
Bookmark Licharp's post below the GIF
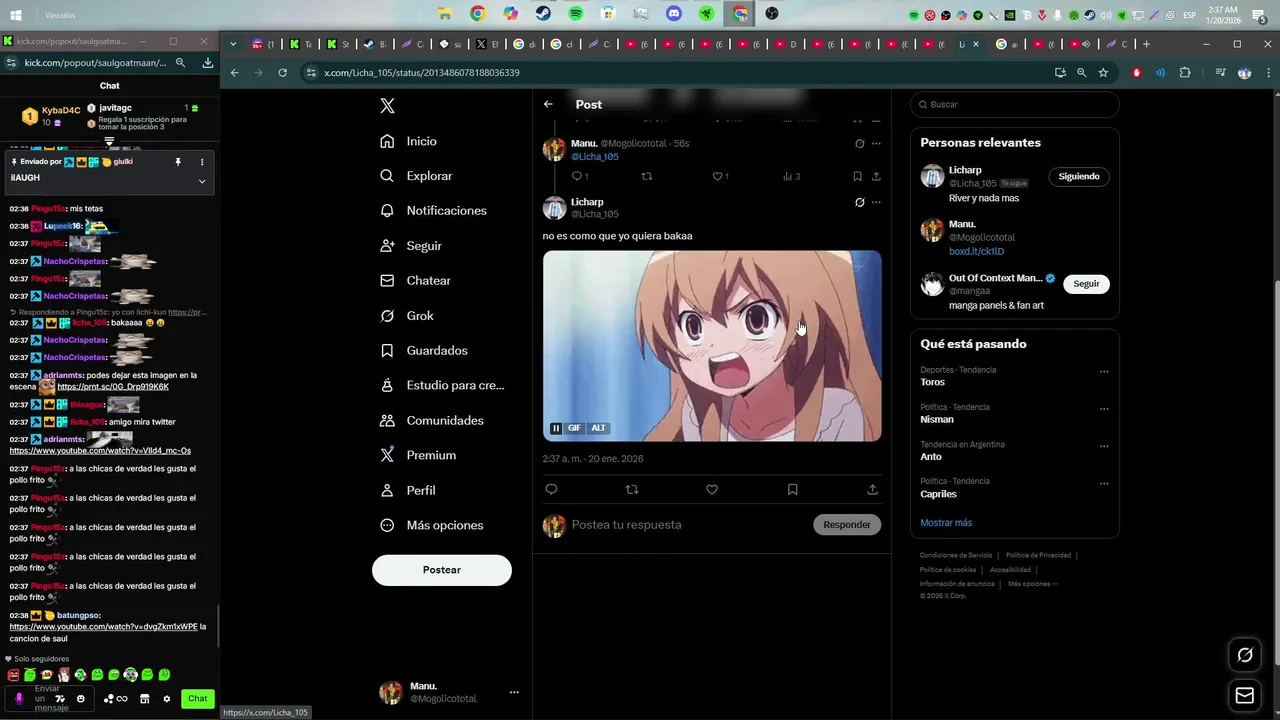pos(792,490)
